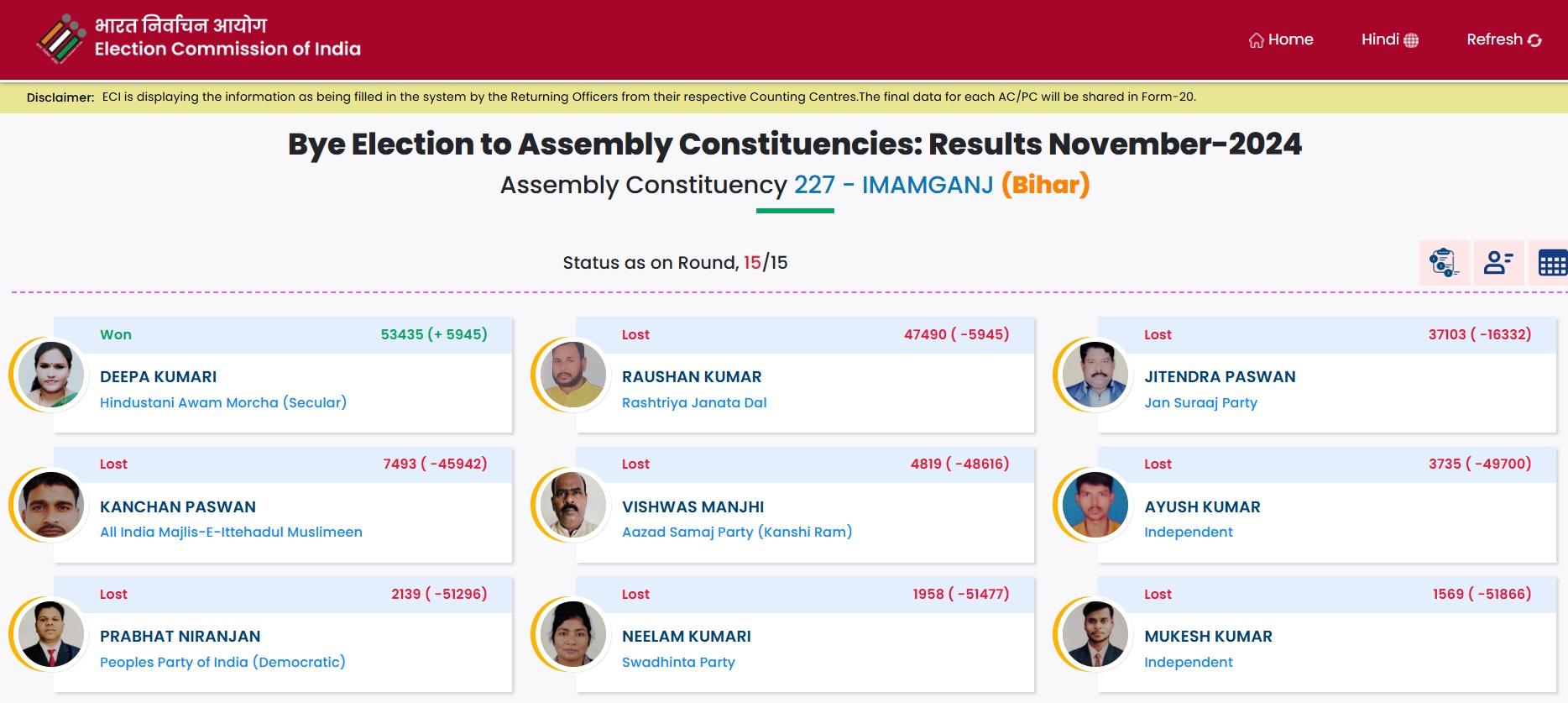Select the Kanchan Paswan candidate name
Screen dimensions: 1568x703
[x=178, y=506]
